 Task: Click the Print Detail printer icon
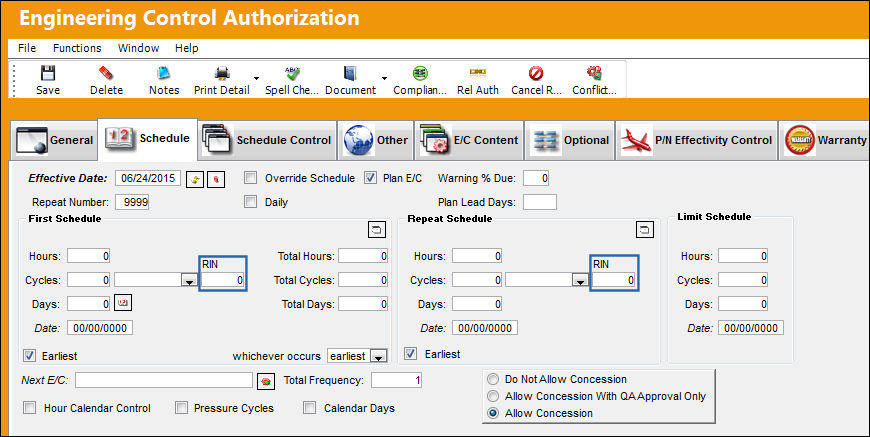[222, 73]
